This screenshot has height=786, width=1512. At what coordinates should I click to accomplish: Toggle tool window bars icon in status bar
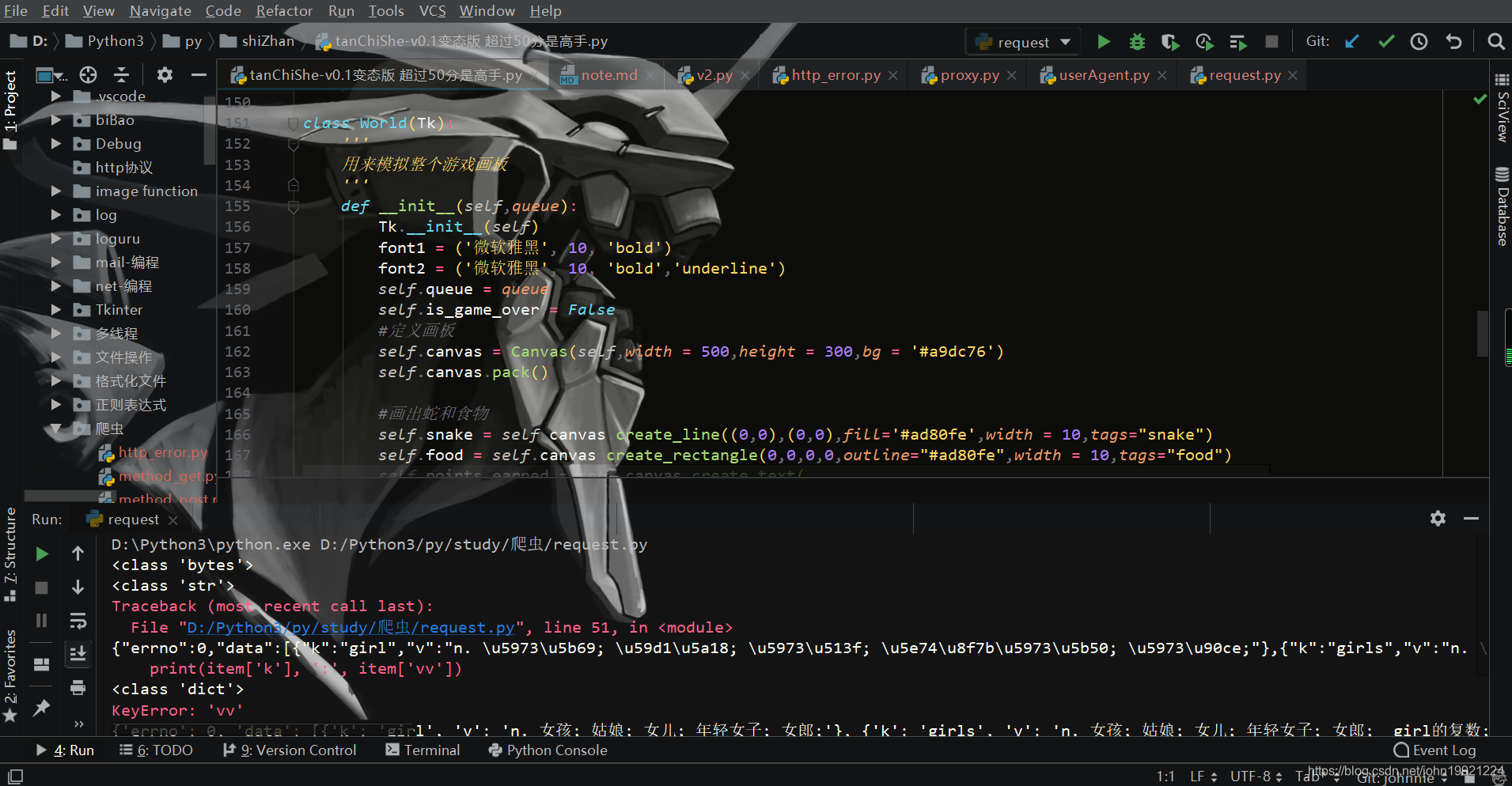pos(15,777)
